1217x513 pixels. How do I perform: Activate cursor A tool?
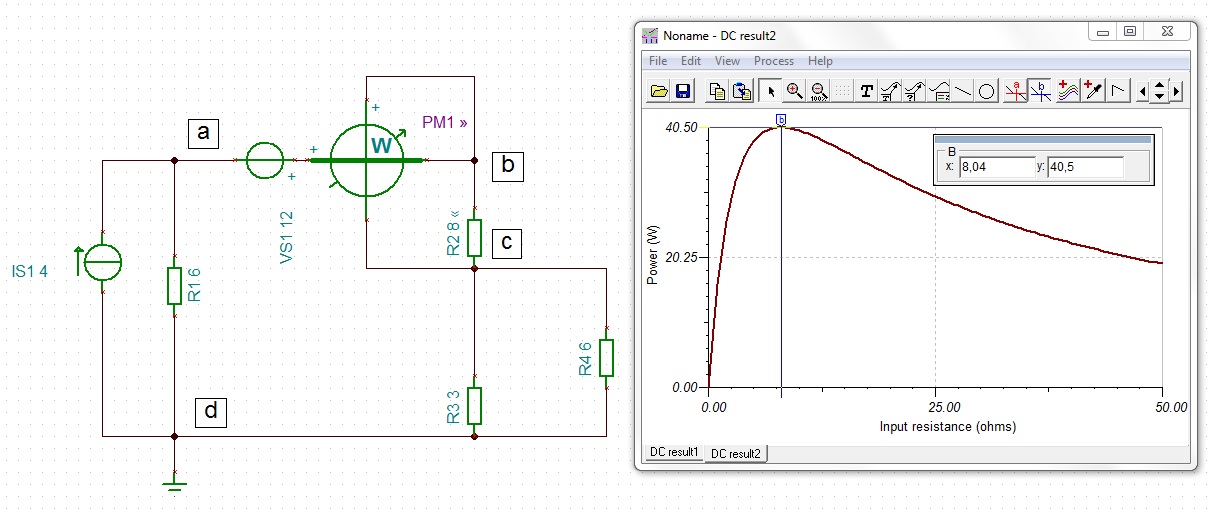coord(1016,91)
